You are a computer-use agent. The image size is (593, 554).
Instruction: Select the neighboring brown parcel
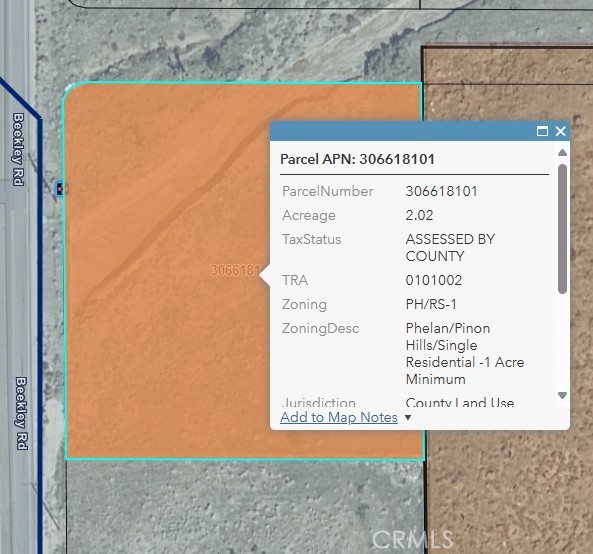click(507, 492)
